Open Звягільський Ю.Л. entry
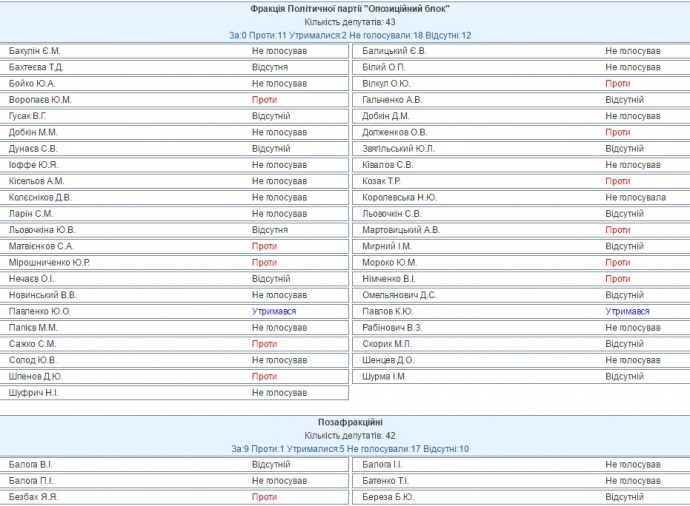Viewport: 690px width, 506px height. point(400,149)
